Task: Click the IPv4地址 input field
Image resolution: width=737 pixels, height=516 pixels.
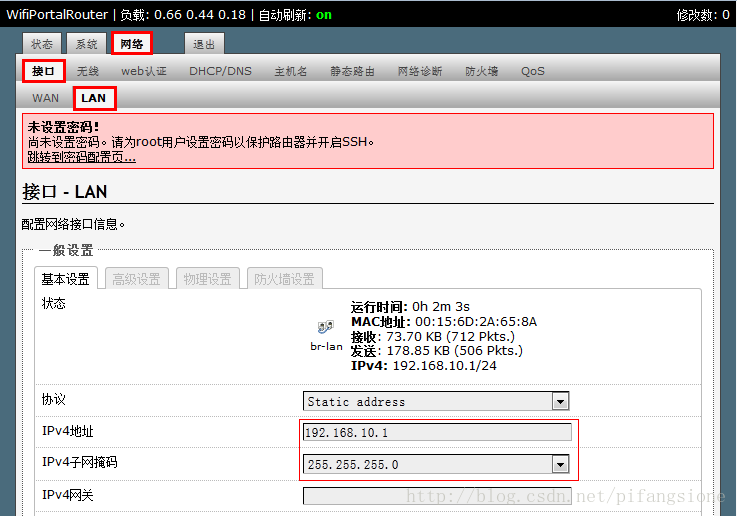Action: 437,432
